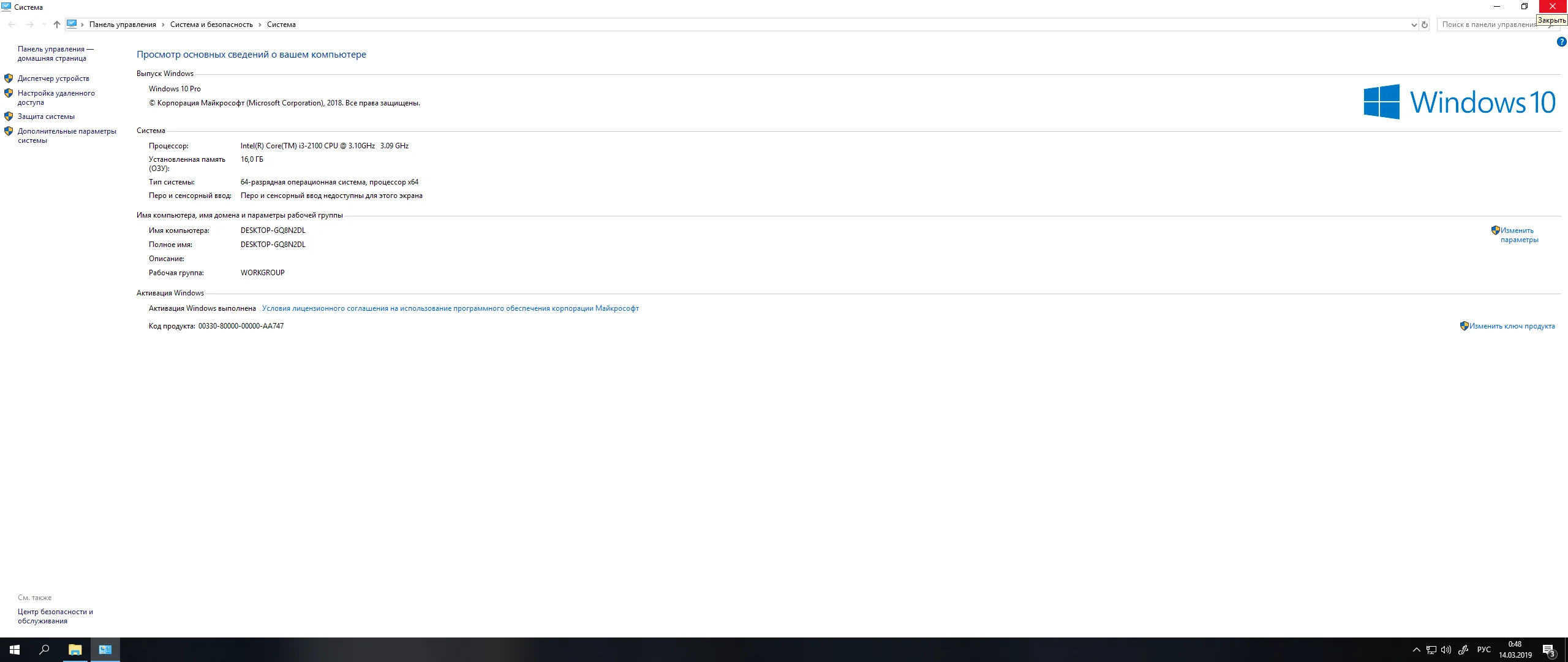Screen dimensions: 1568x662
Task: Open File Explorer from taskbar
Action: [75, 650]
